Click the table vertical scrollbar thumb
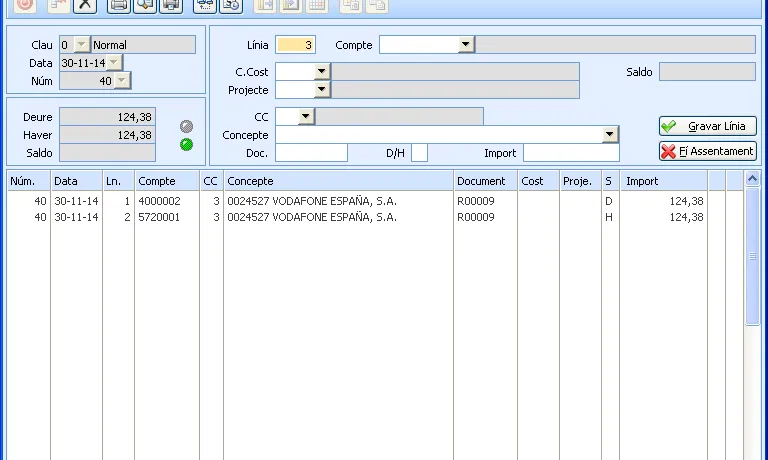Screen dimensions: 768x460 pyautogui.click(x=752, y=256)
